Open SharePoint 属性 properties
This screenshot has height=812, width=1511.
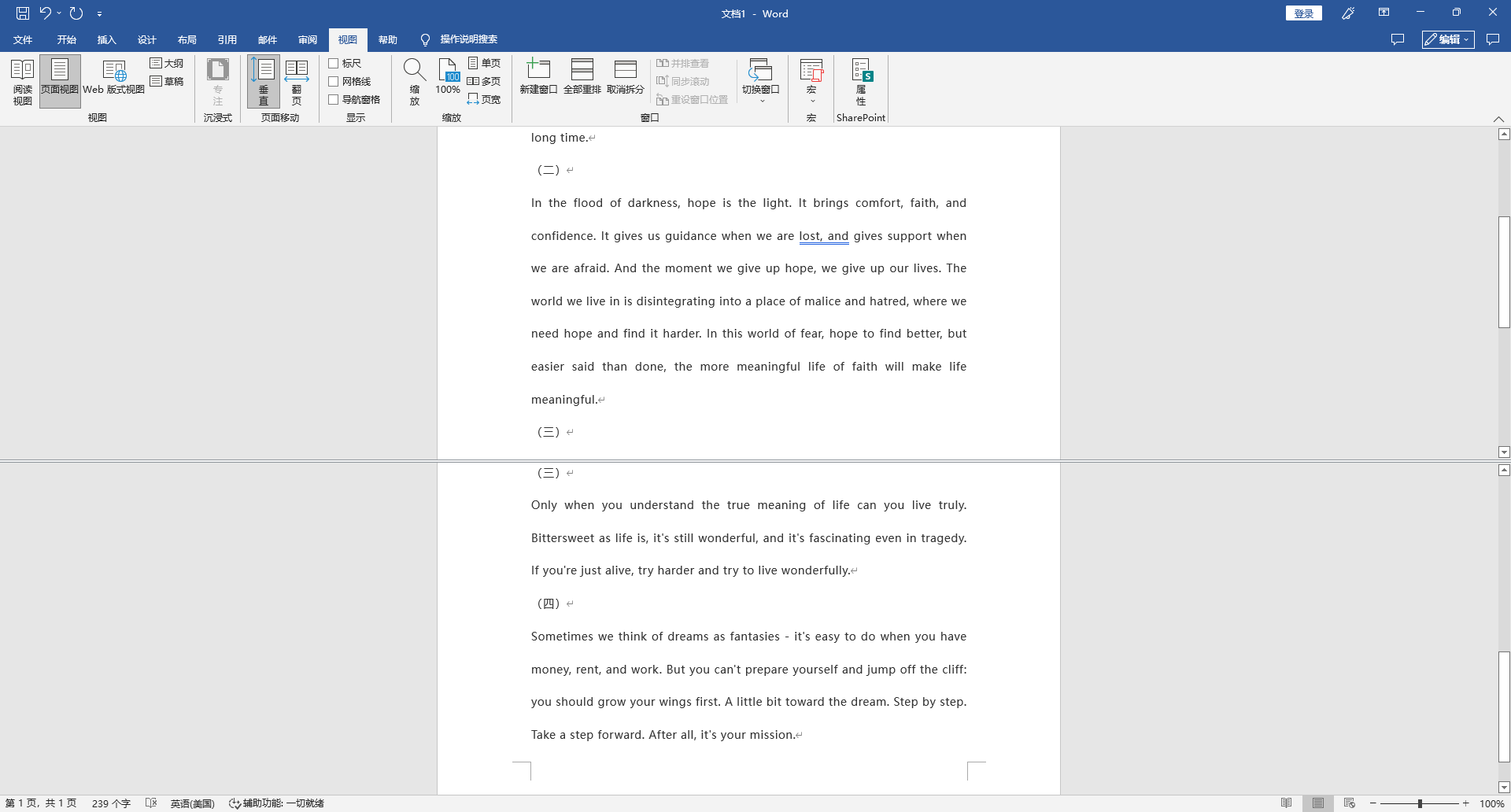pos(861,82)
